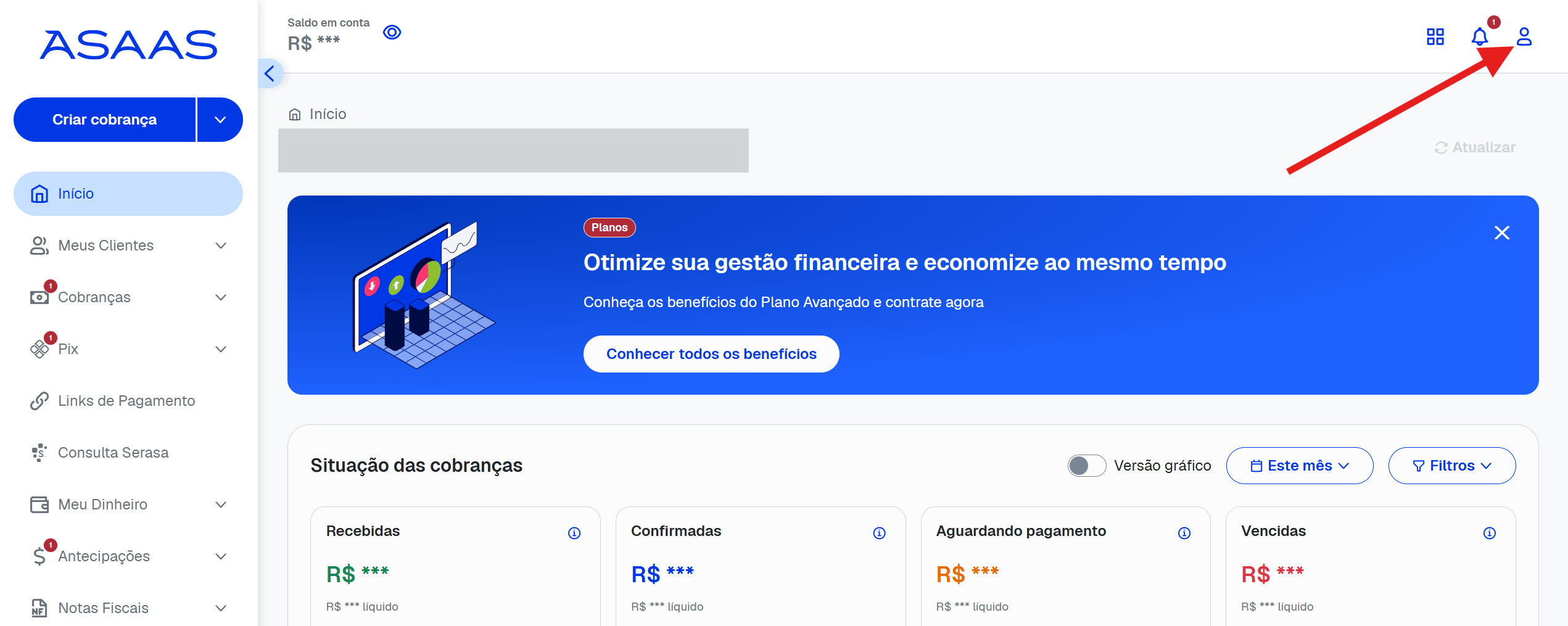Image resolution: width=1568 pixels, height=626 pixels.
Task: Select the Início home icon in sidebar
Action: [39, 193]
